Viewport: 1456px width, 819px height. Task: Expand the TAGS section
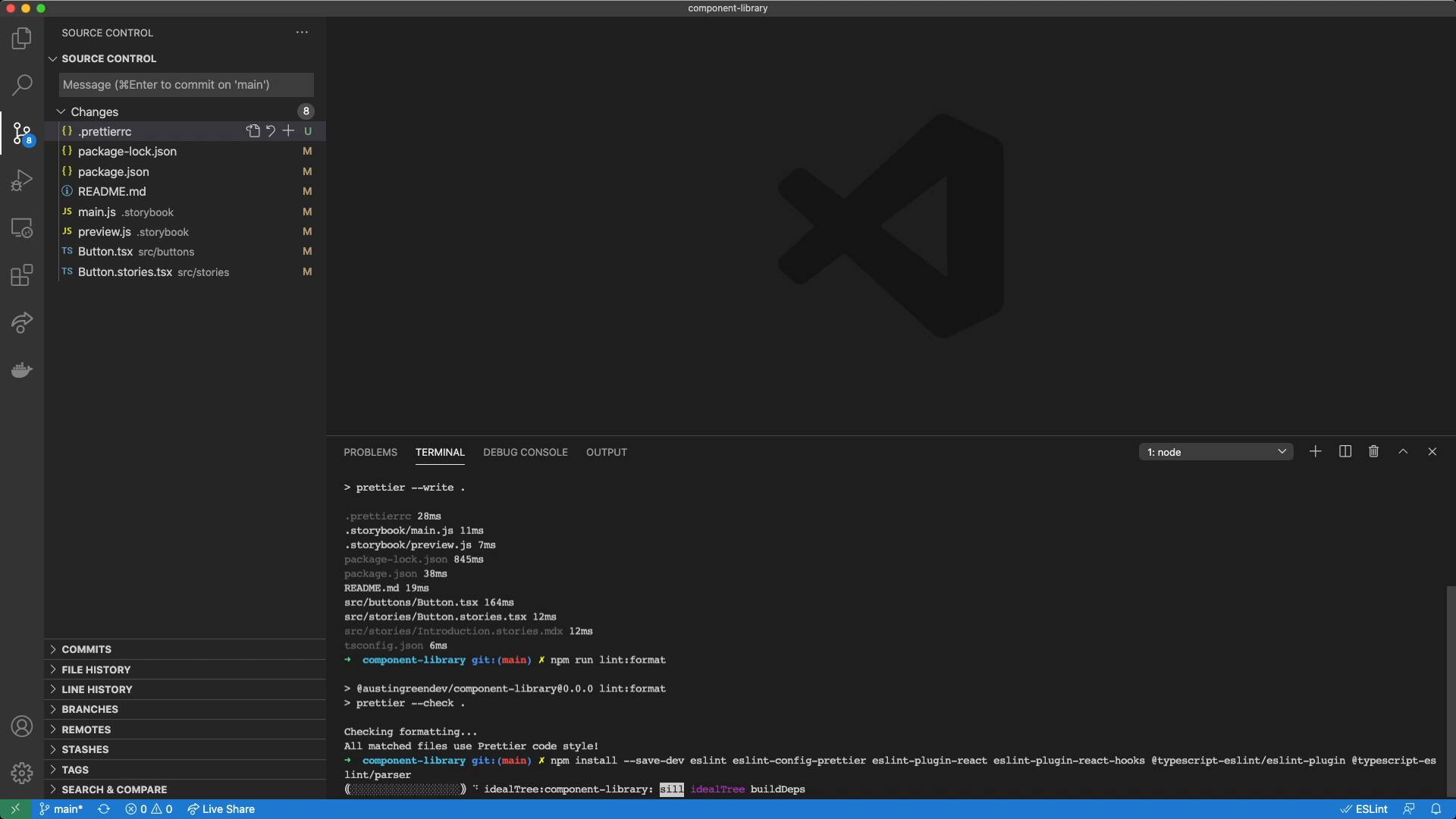(185, 770)
